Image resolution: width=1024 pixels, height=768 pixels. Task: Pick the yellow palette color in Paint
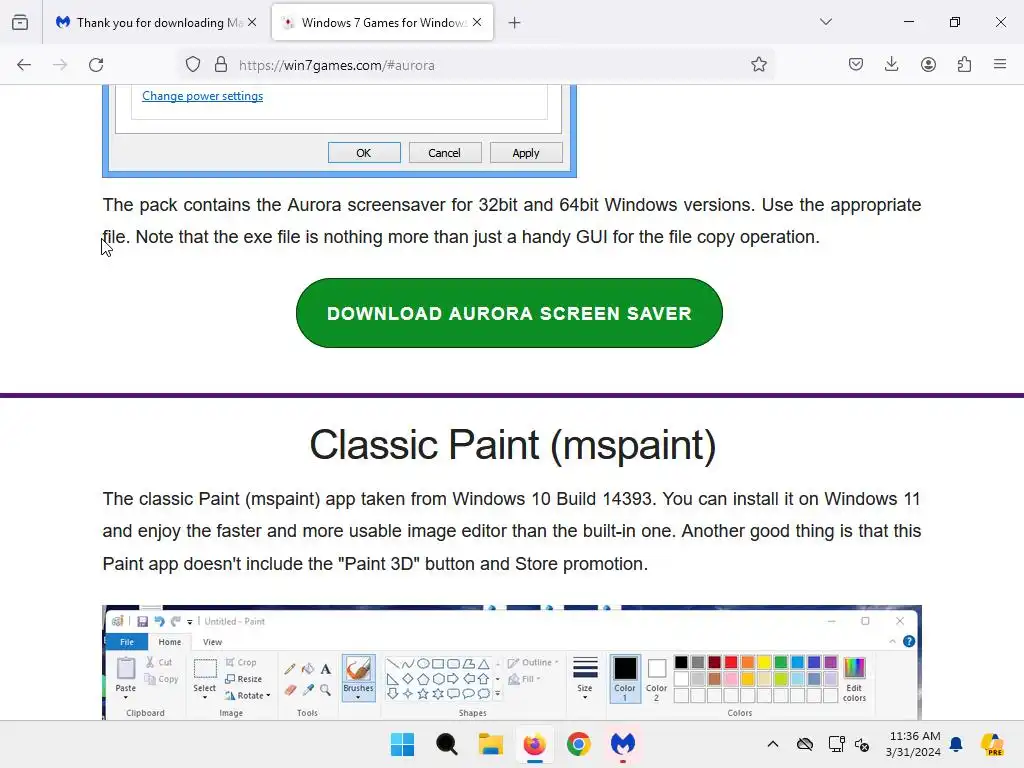tap(764, 662)
